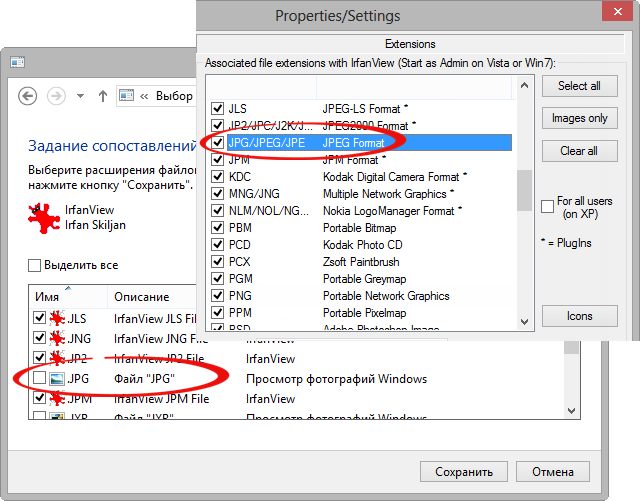The image size is (640, 501).
Task: Click the .JP2 IrfanView file icon
Action: (57, 358)
